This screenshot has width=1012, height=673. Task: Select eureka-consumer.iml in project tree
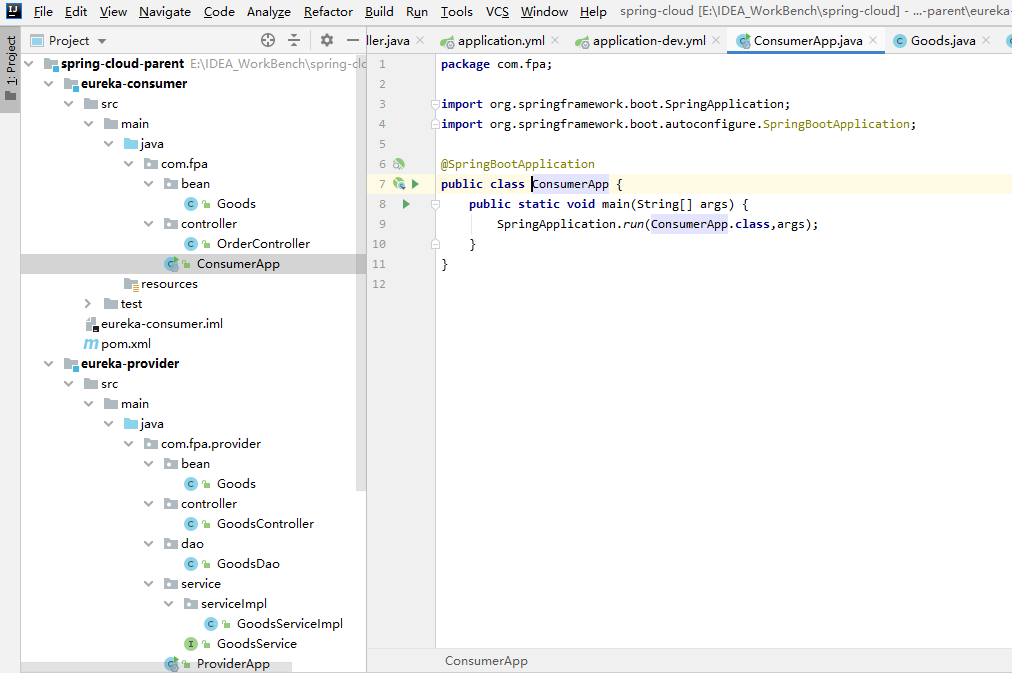(162, 324)
